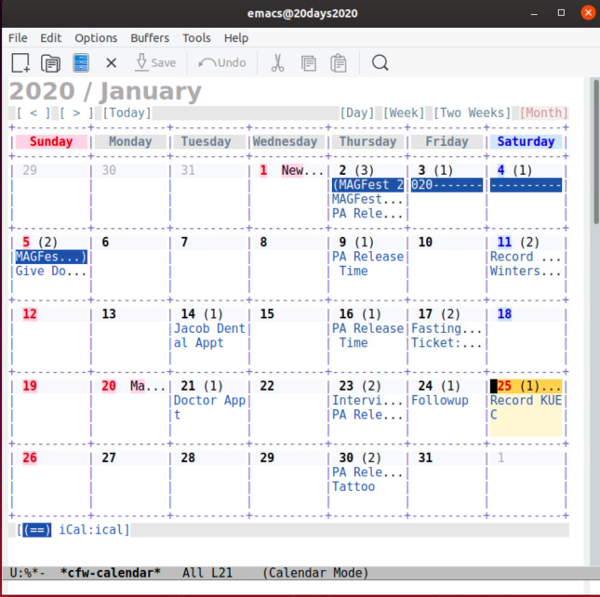The height and width of the screenshot is (597, 600).
Task: Click the X kill-buffer toolbar icon
Action: (x=111, y=63)
